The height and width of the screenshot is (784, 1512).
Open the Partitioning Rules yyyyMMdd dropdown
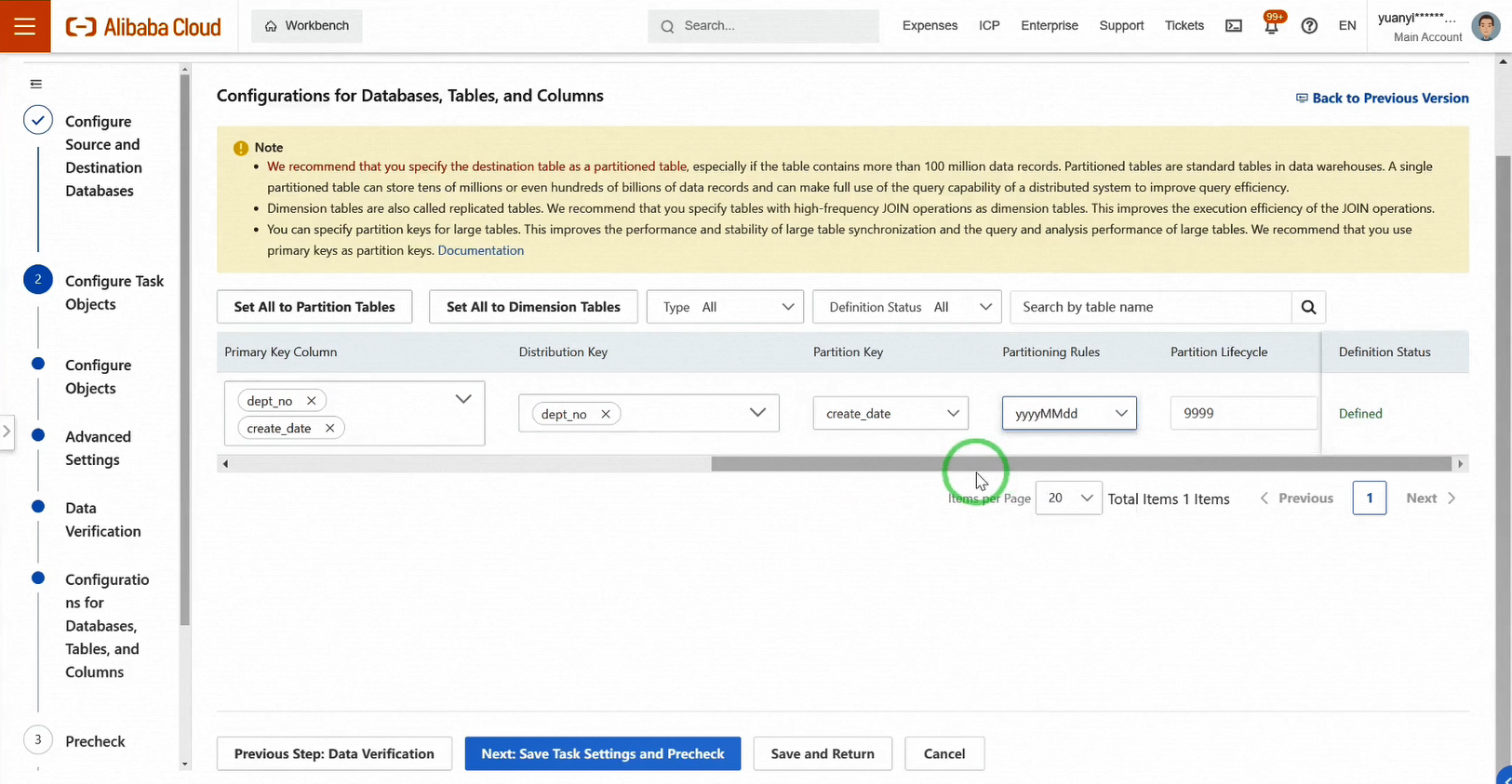tap(1069, 413)
